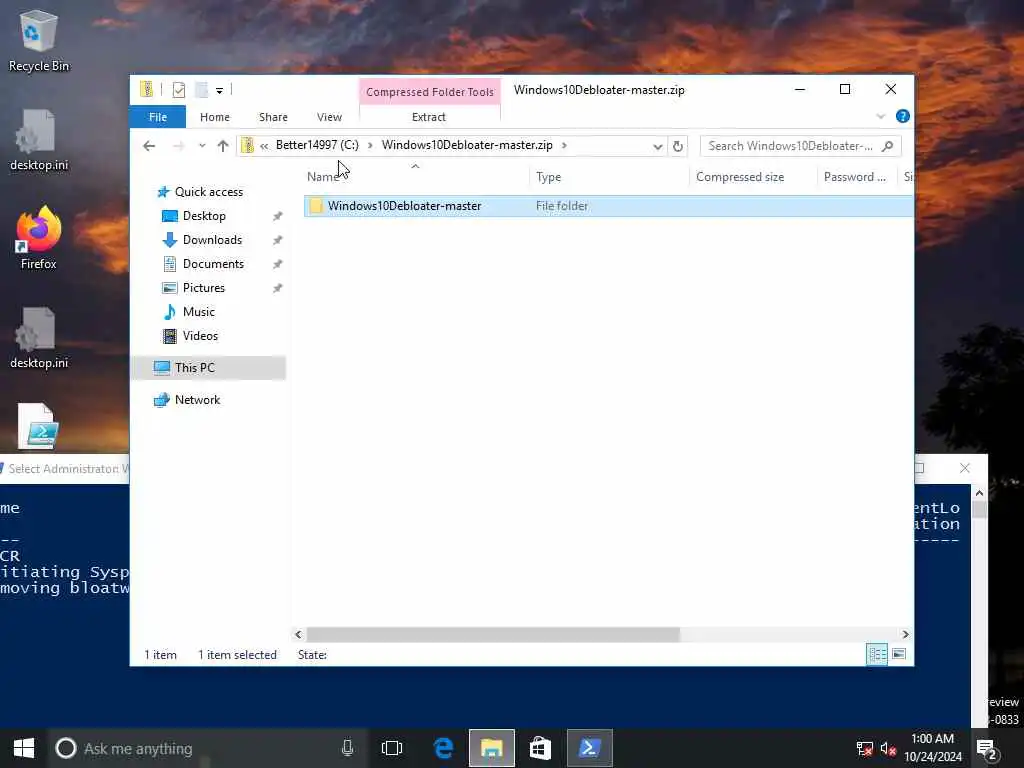Unpin Desktop using its pin icon
The height and width of the screenshot is (768, 1024).
point(278,216)
